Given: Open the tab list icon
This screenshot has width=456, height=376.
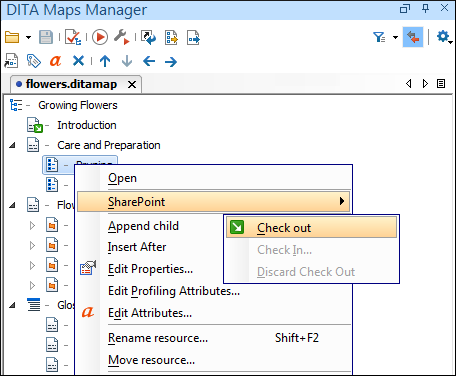Looking at the screenshot, I should pos(441,83).
